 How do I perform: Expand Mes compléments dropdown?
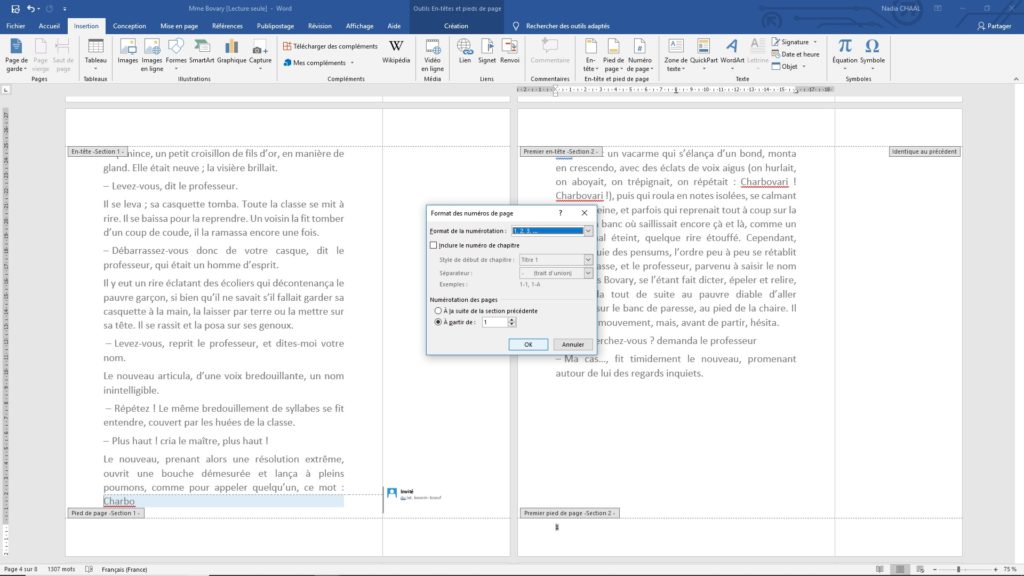click(352, 63)
